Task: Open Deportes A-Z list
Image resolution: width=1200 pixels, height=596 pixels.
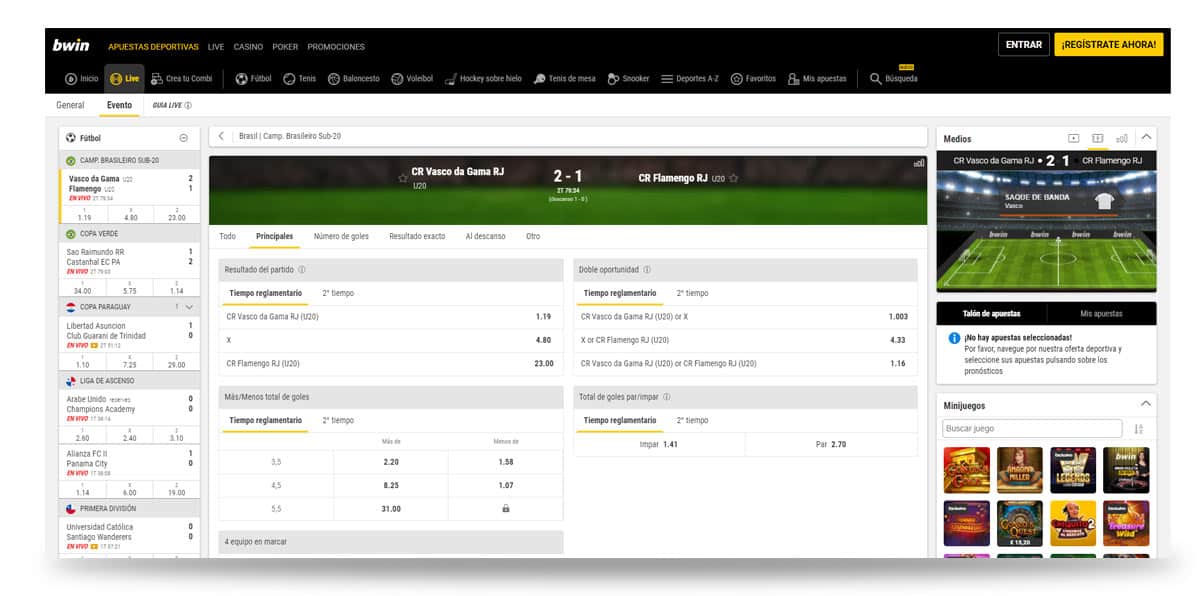Action: click(x=690, y=78)
